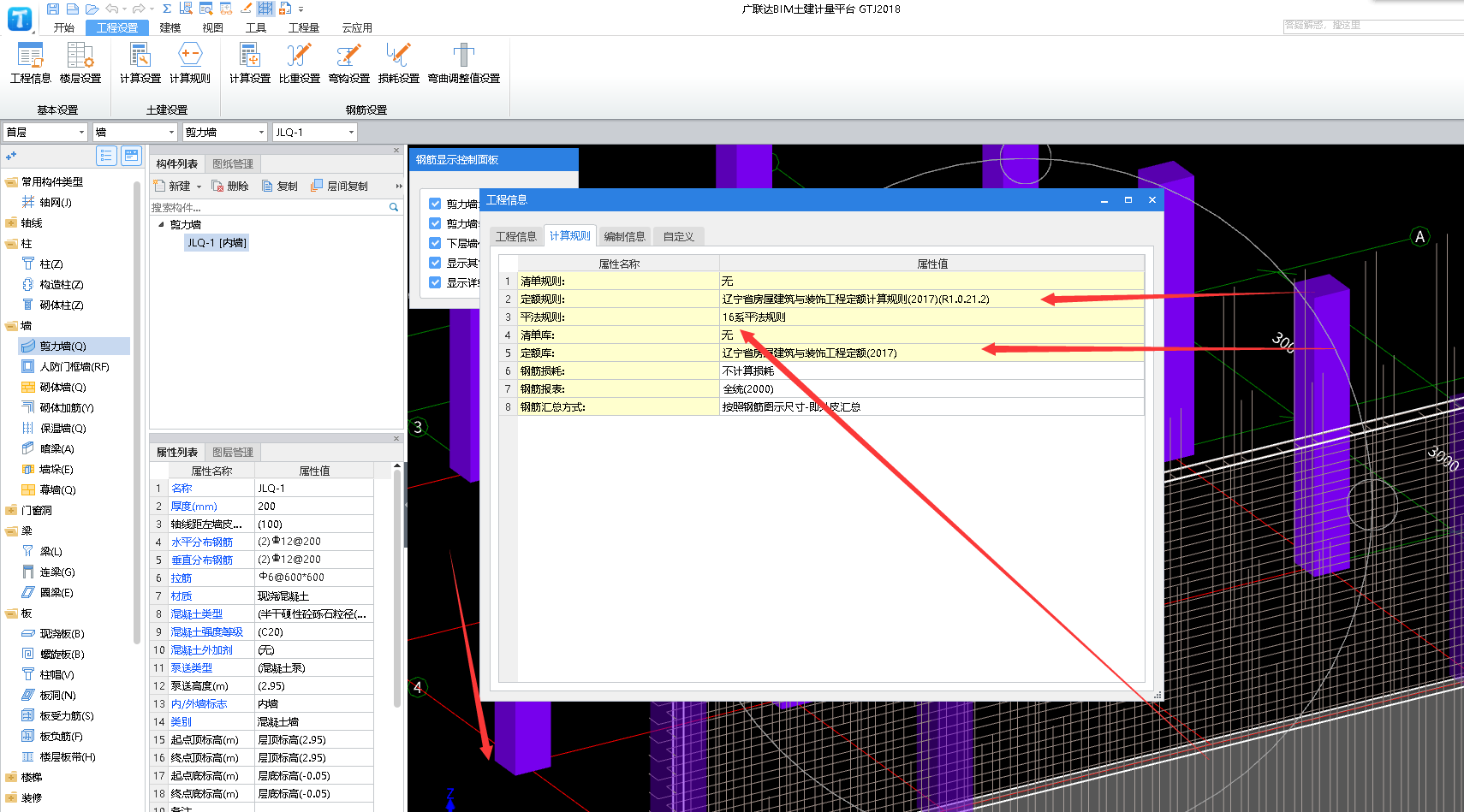Collapse the 剪力墙 node in 构件列表
Viewport: 1464px width, 812px height.
[161, 224]
